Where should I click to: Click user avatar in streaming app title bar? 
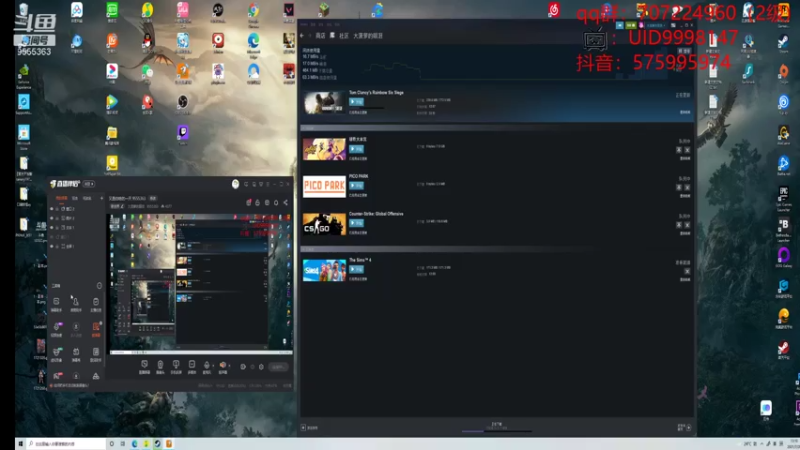pos(235,184)
